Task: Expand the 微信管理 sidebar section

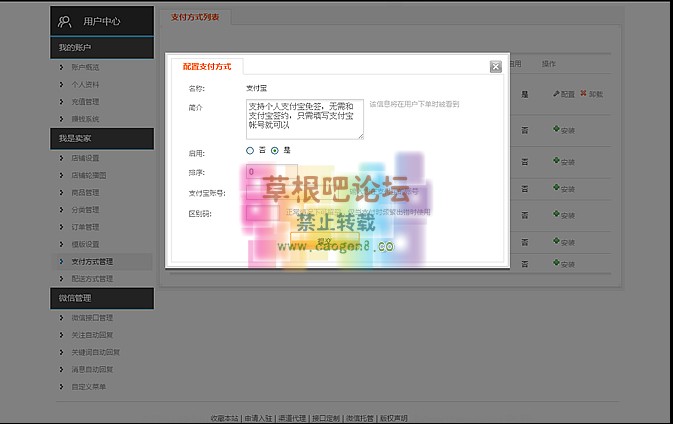Action: [103, 298]
